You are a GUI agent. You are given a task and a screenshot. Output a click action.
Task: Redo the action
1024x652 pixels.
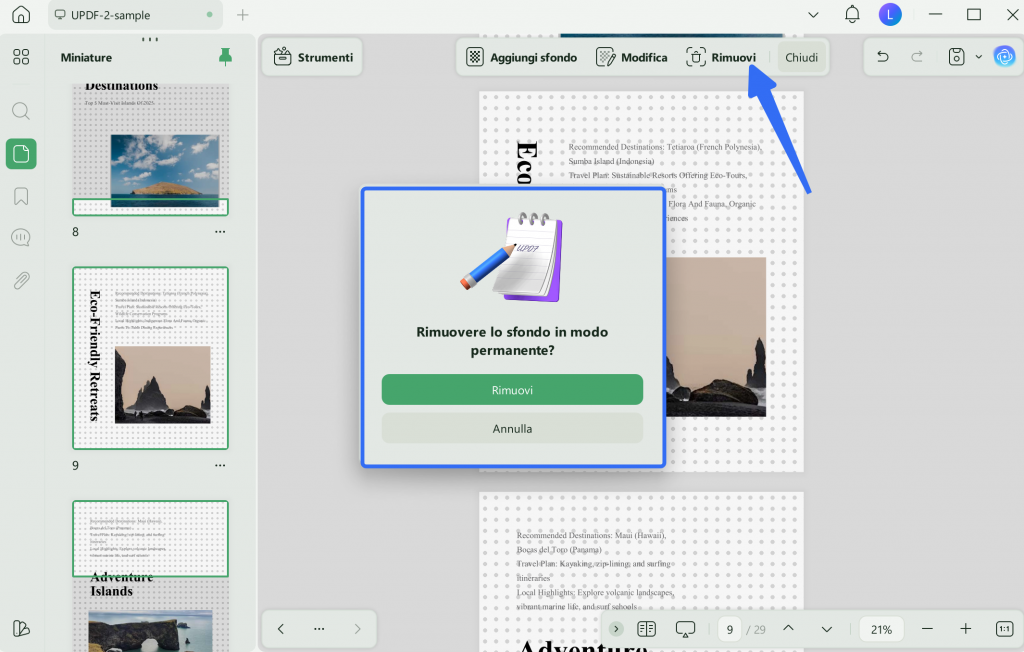[916, 57]
